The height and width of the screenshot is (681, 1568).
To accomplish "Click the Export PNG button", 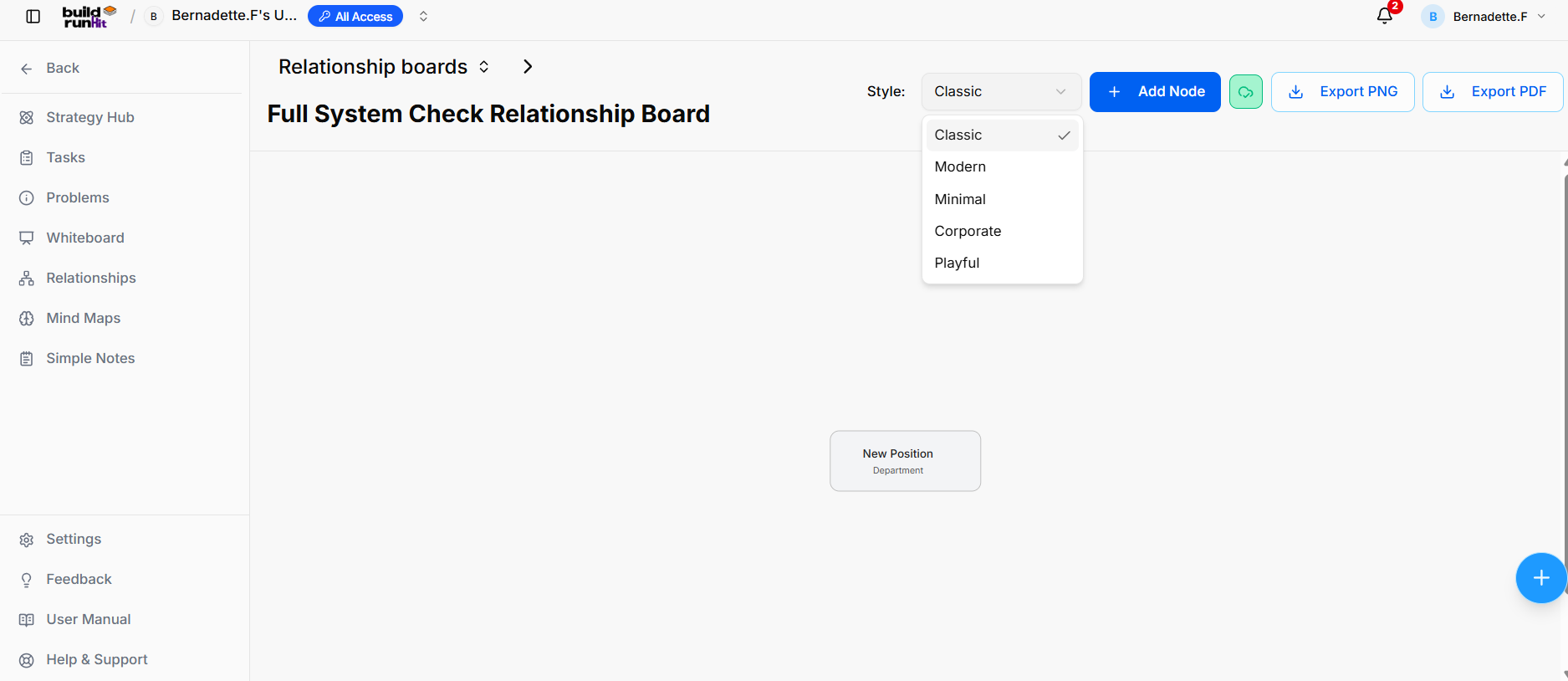I will [x=1343, y=92].
